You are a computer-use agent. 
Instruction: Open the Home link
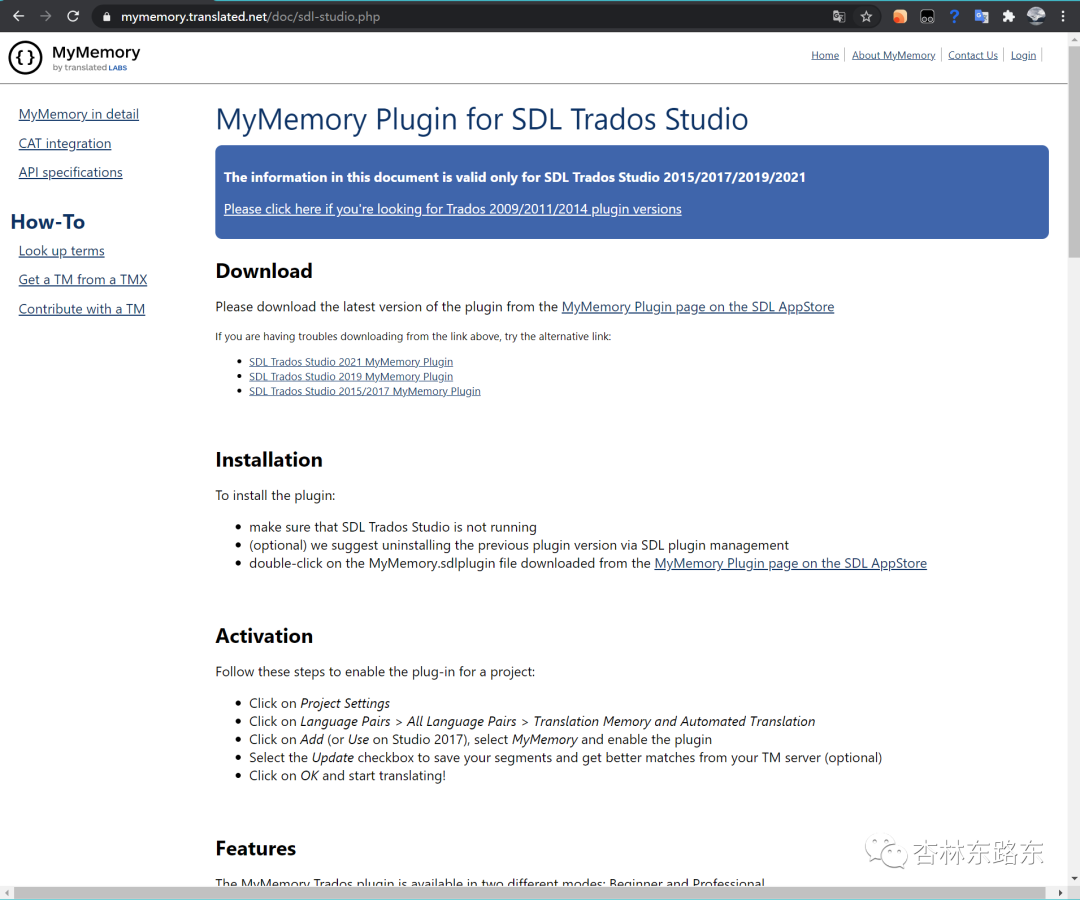[x=824, y=55]
